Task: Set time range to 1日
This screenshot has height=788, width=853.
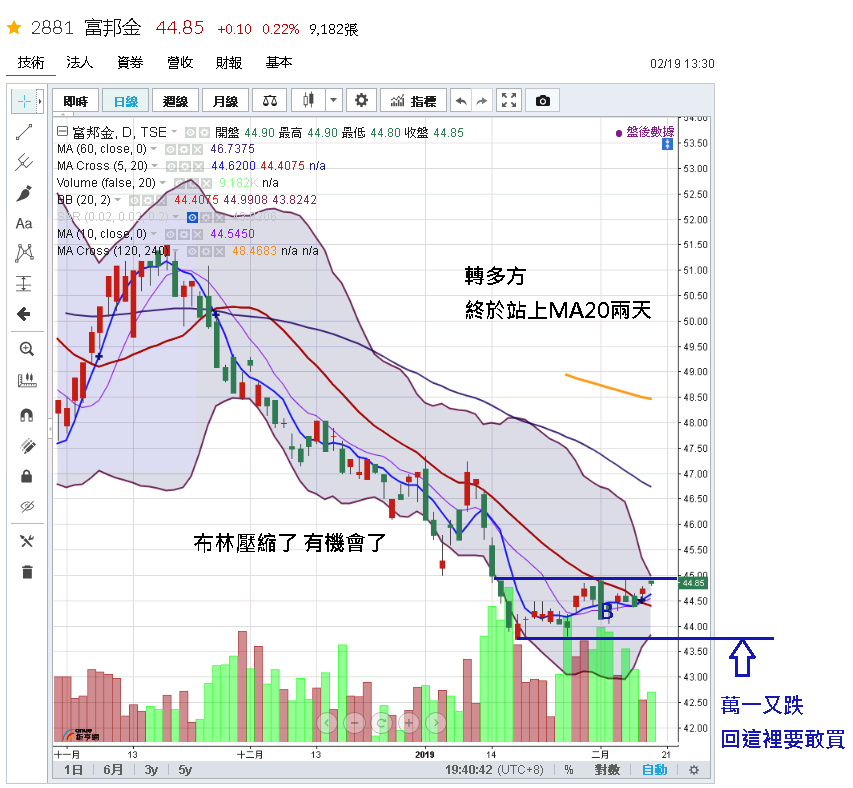Action: (x=73, y=770)
